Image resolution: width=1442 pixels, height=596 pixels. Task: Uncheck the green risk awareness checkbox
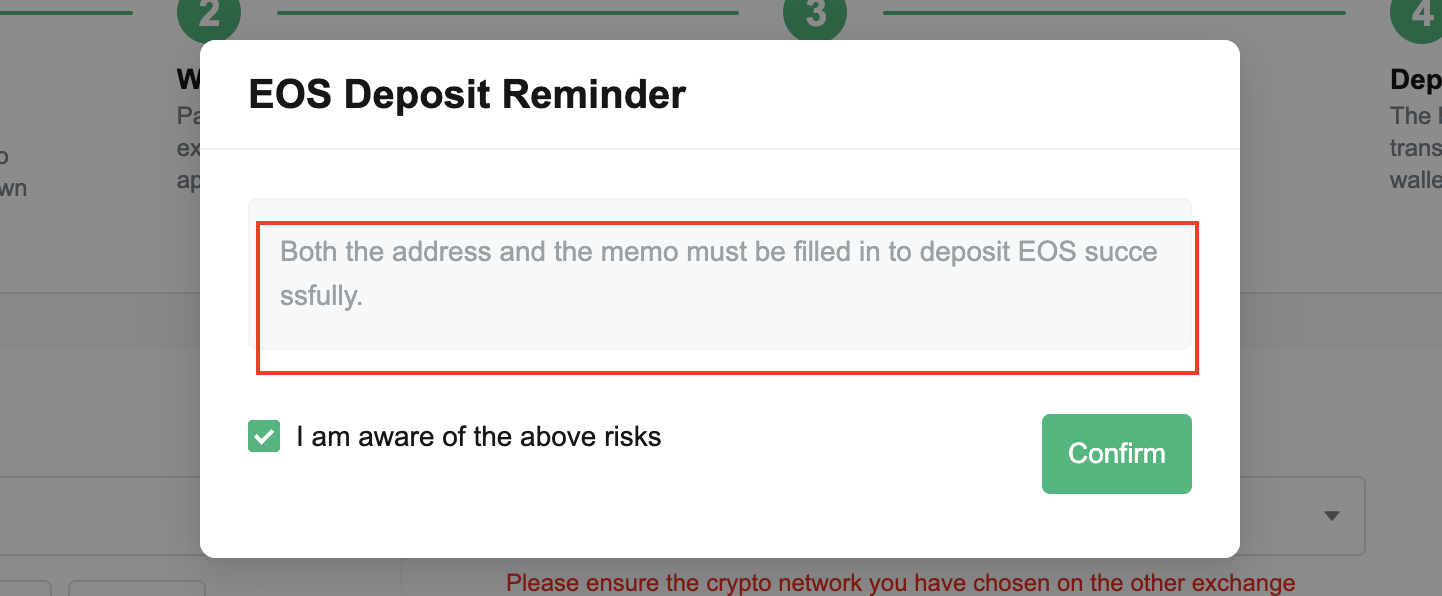[264, 437]
